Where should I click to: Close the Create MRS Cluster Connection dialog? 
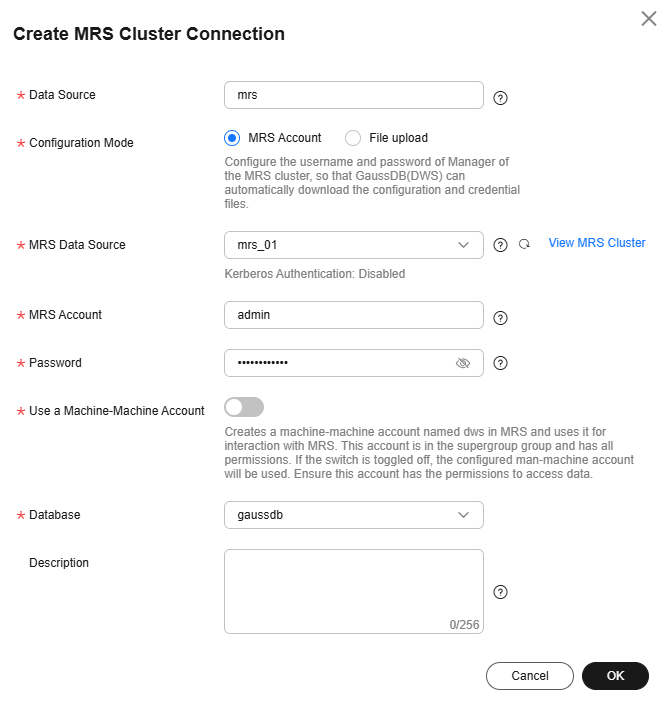coord(649,18)
